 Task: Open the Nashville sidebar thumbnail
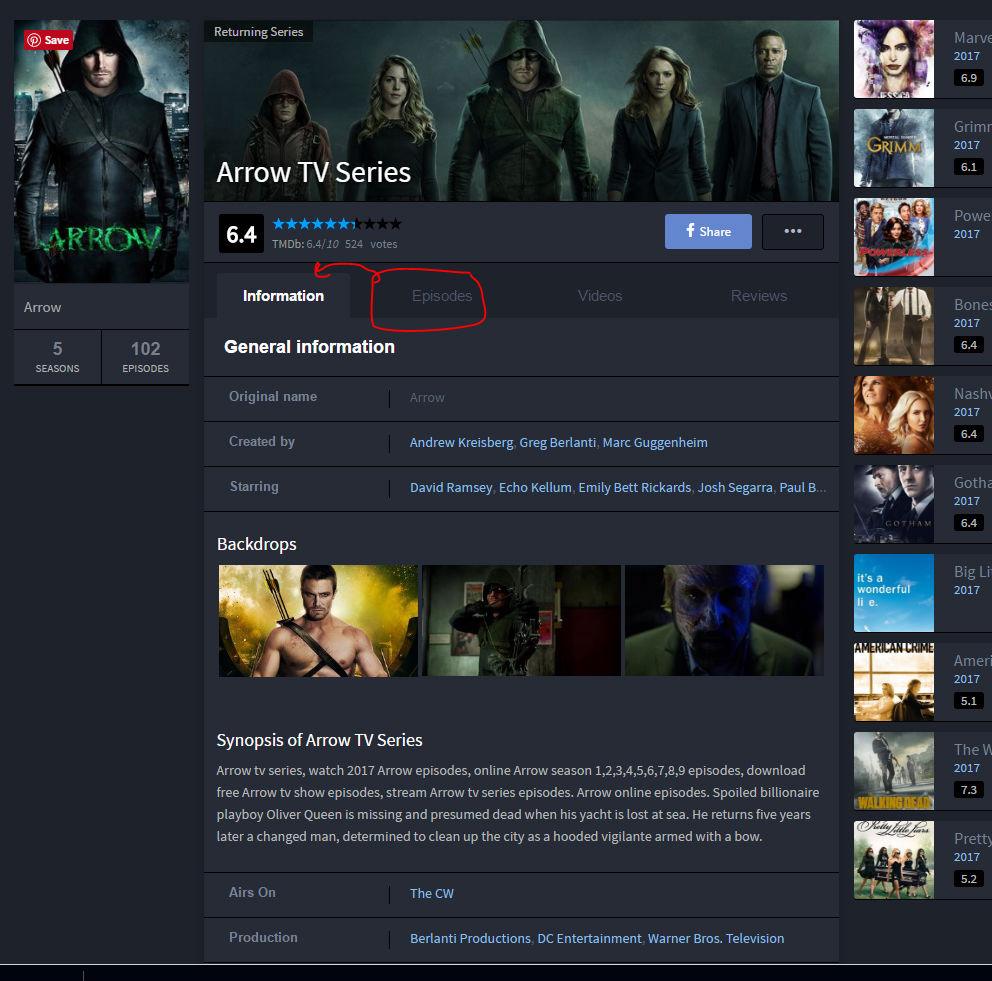893,415
